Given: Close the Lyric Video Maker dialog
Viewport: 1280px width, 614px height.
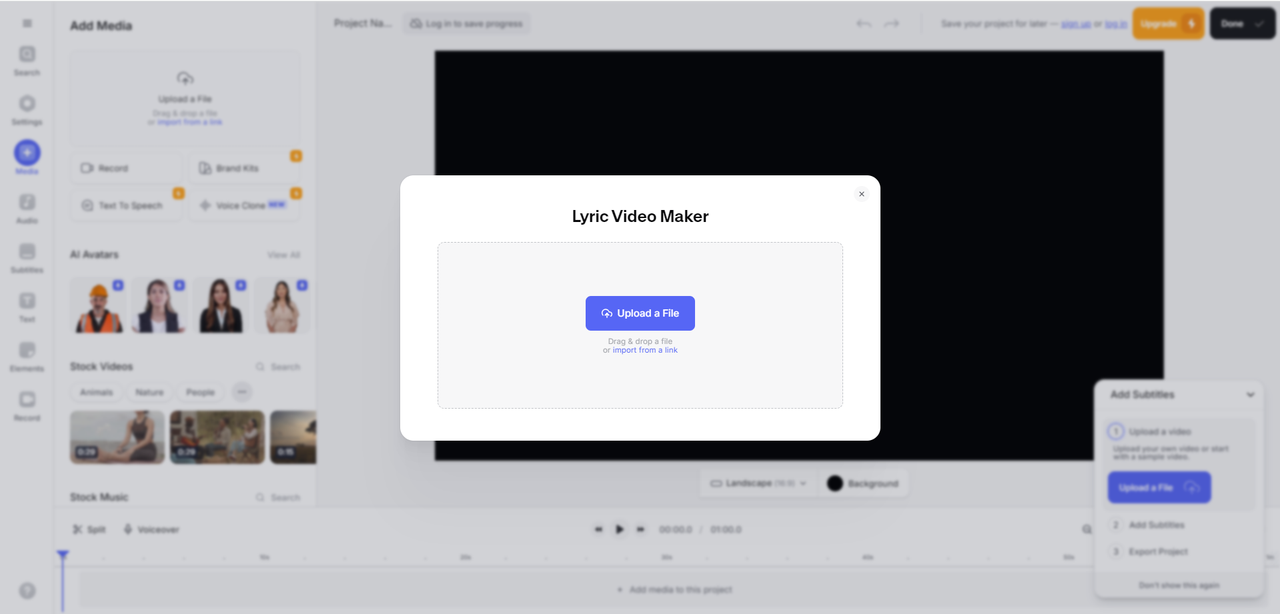Looking at the screenshot, I should (x=861, y=194).
